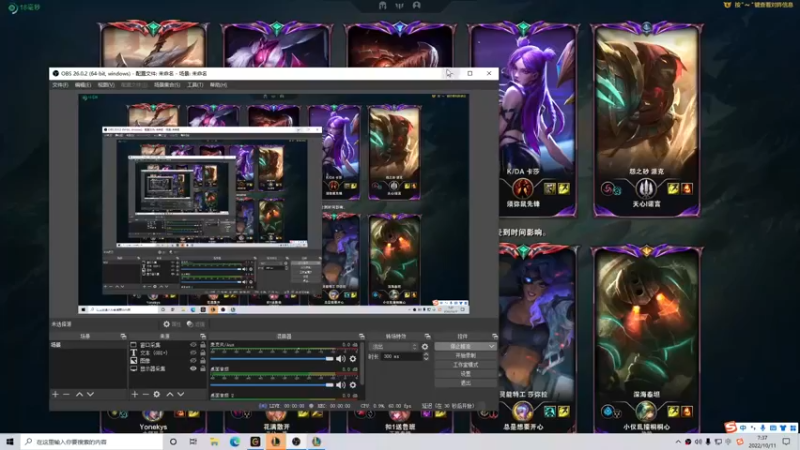Toggle visibility eye of 窗口采集 source
This screenshot has width=800, height=450.
(193, 345)
